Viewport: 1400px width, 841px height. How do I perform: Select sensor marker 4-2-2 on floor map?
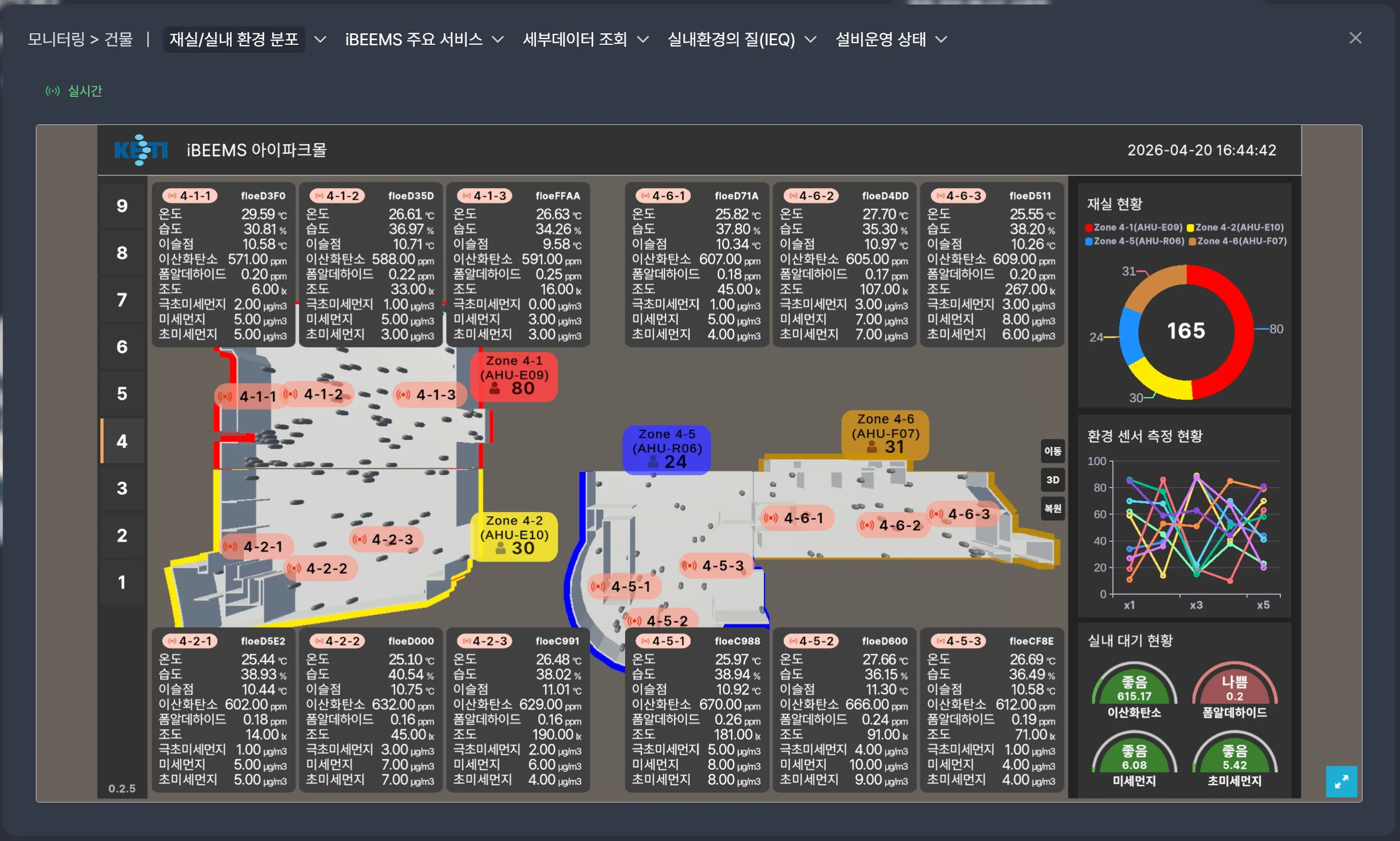coord(320,568)
